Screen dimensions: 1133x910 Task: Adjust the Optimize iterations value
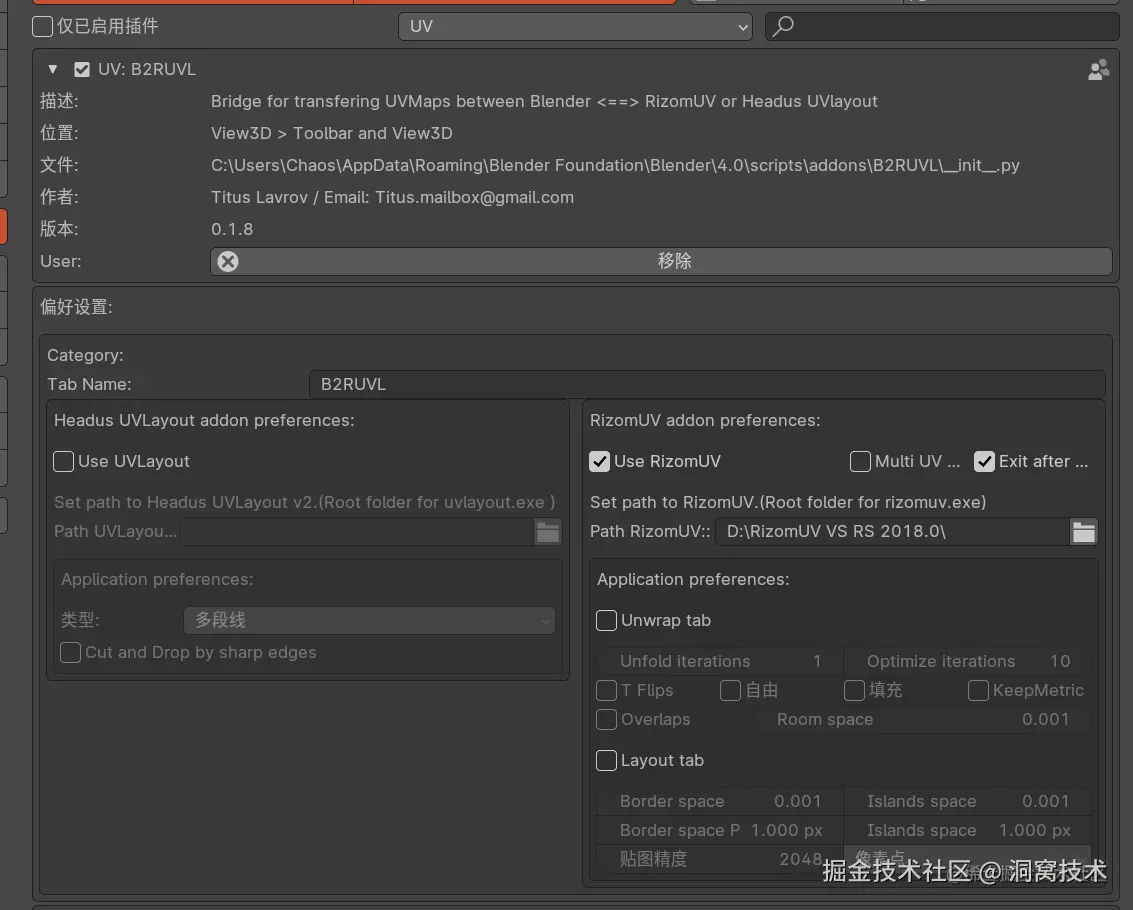tap(967, 661)
